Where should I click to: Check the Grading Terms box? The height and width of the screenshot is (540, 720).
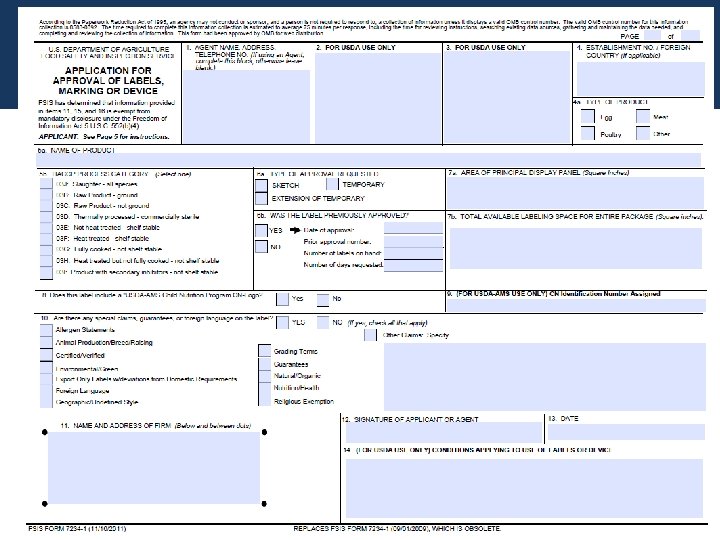click(264, 351)
